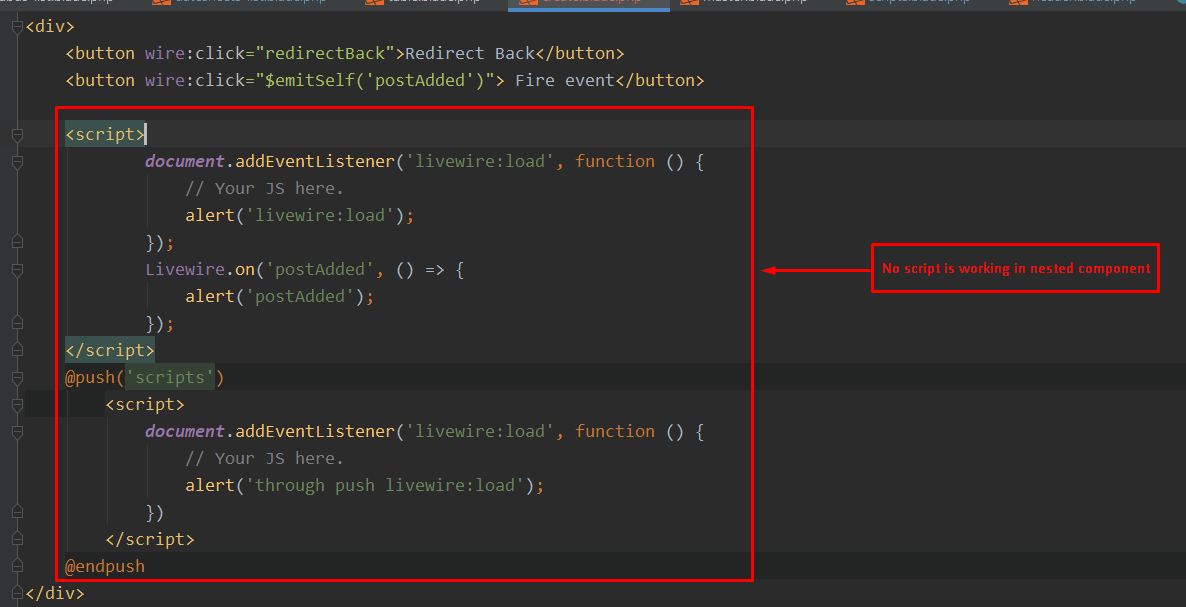1186x607 pixels.
Task: Click the closing </div> tag at the bottom
Action: (x=57, y=593)
